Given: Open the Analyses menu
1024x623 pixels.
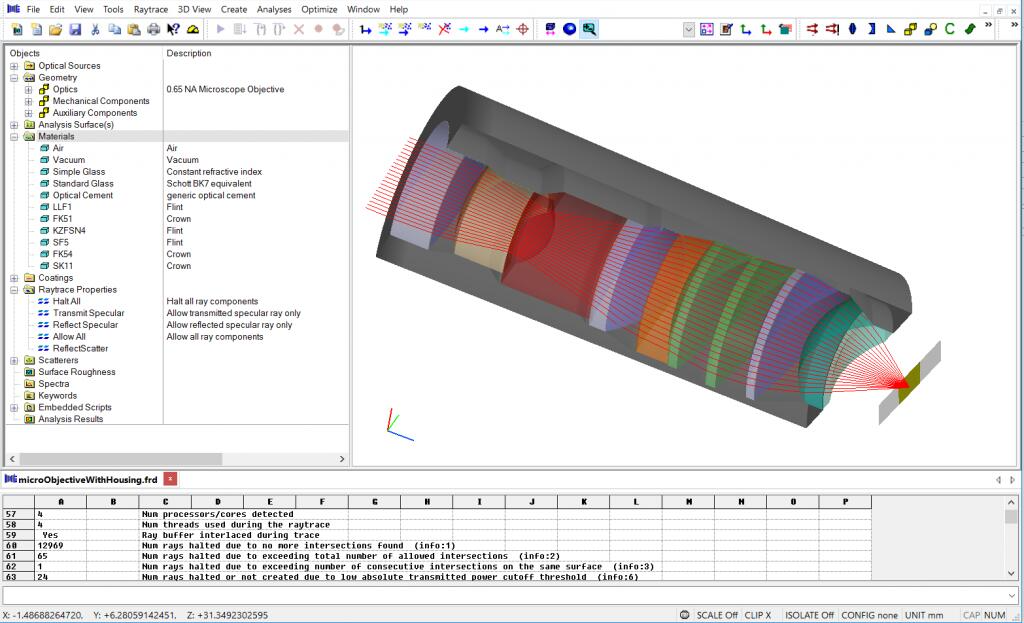Looking at the screenshot, I should pos(274,9).
